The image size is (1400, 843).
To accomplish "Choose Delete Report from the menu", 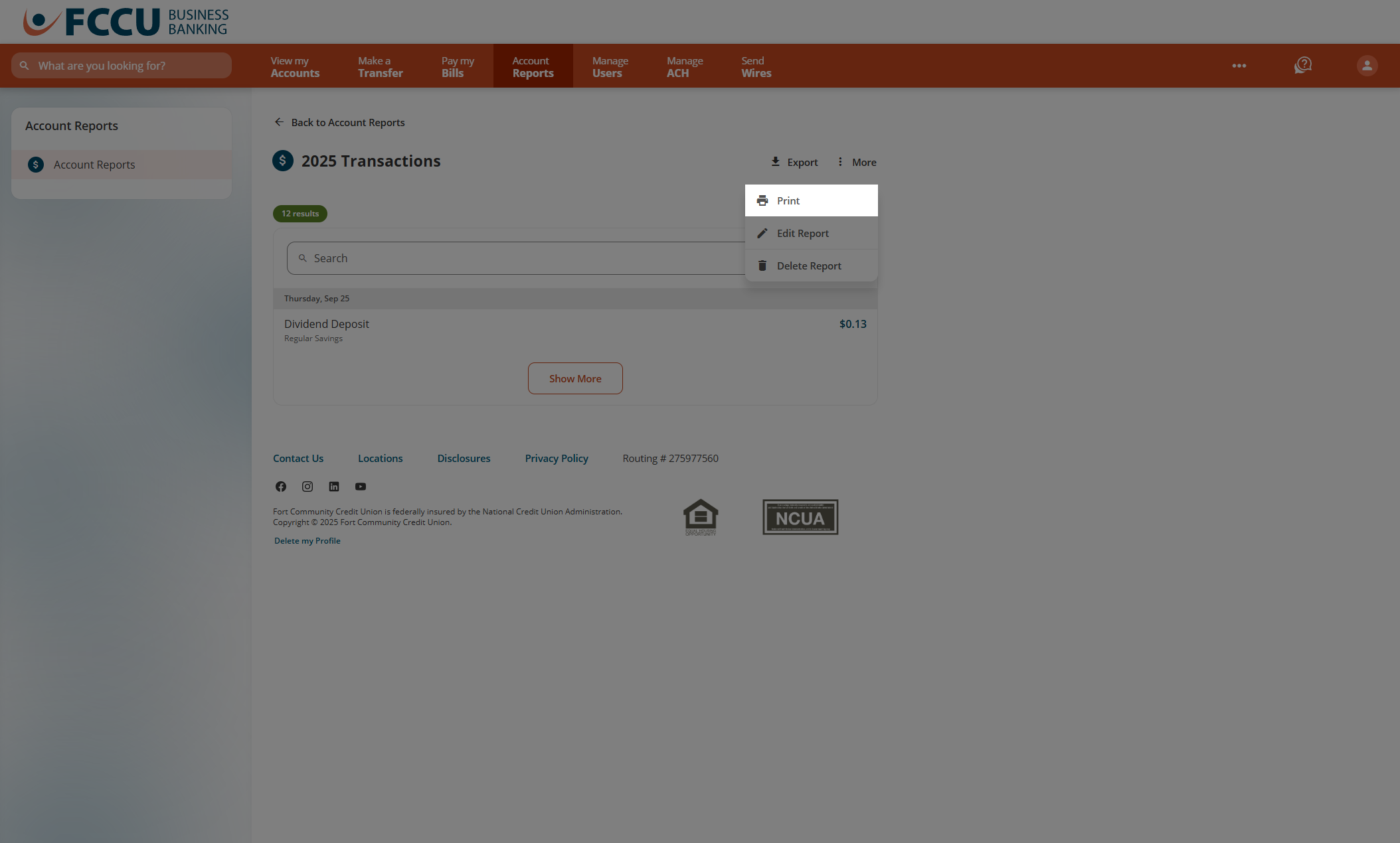I will 808,266.
